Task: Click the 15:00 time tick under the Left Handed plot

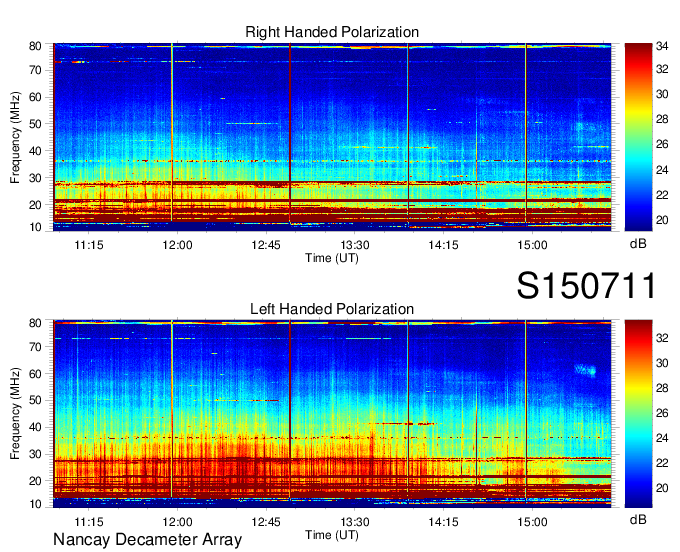Action: pos(532,522)
